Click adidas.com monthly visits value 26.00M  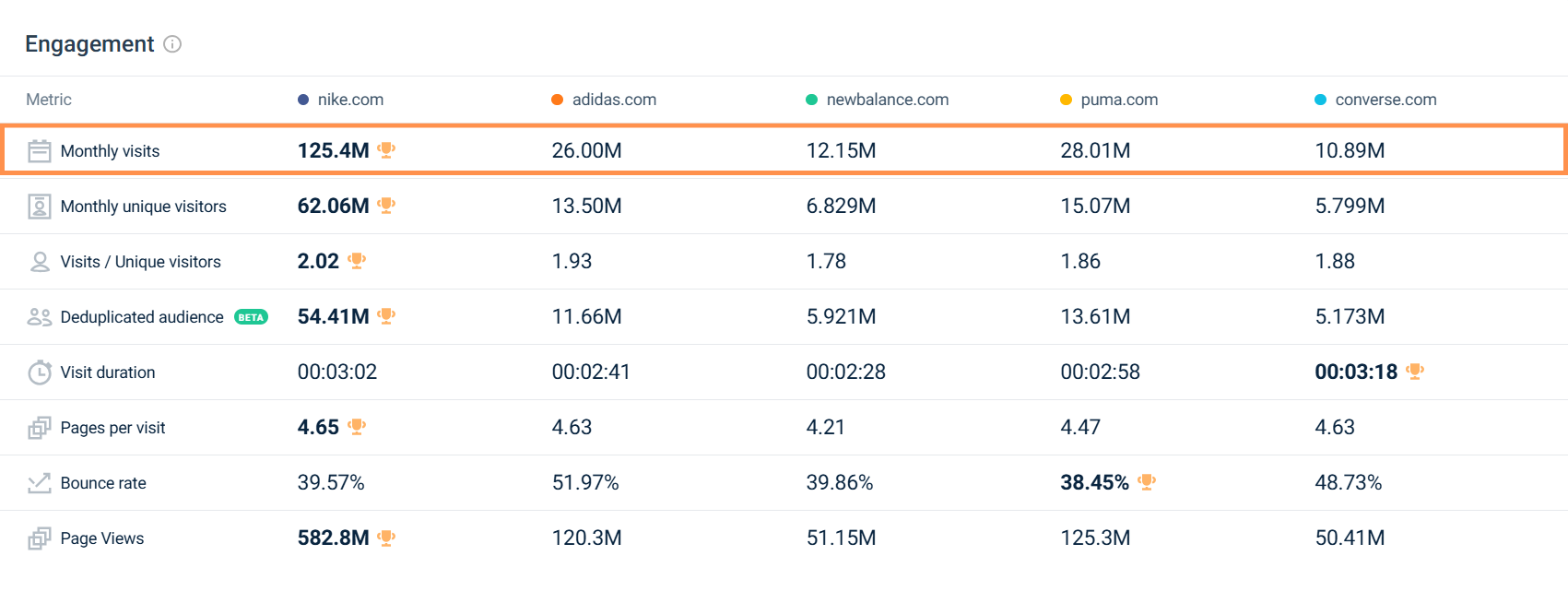[x=586, y=150]
